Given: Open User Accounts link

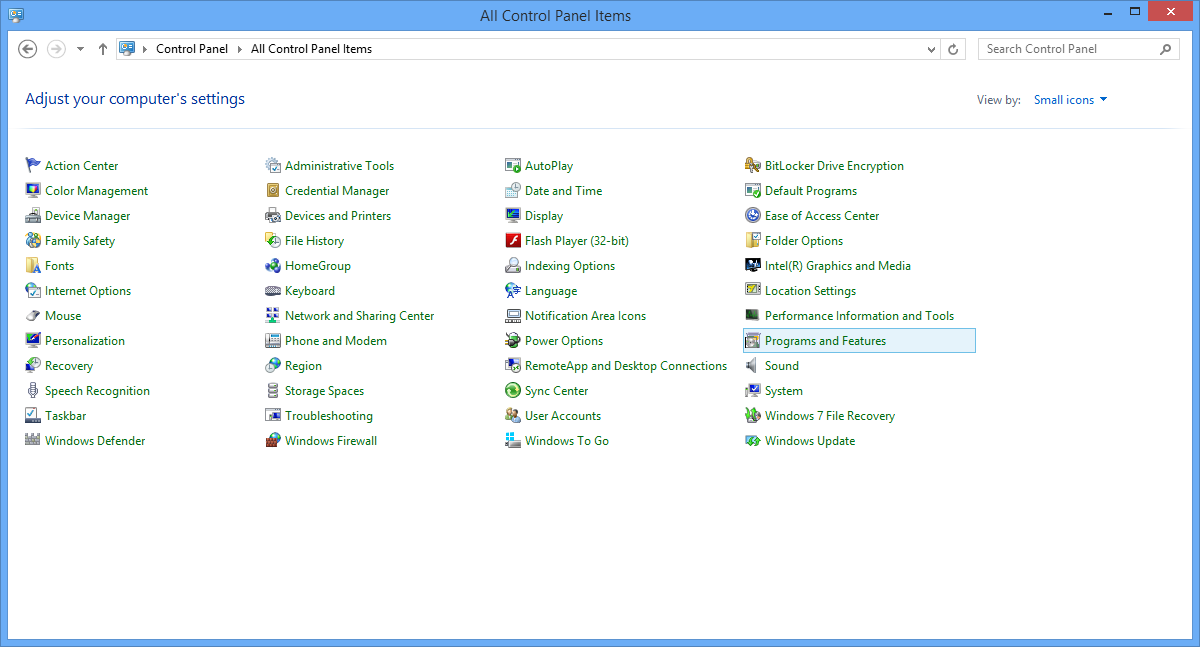Looking at the screenshot, I should click(x=563, y=416).
